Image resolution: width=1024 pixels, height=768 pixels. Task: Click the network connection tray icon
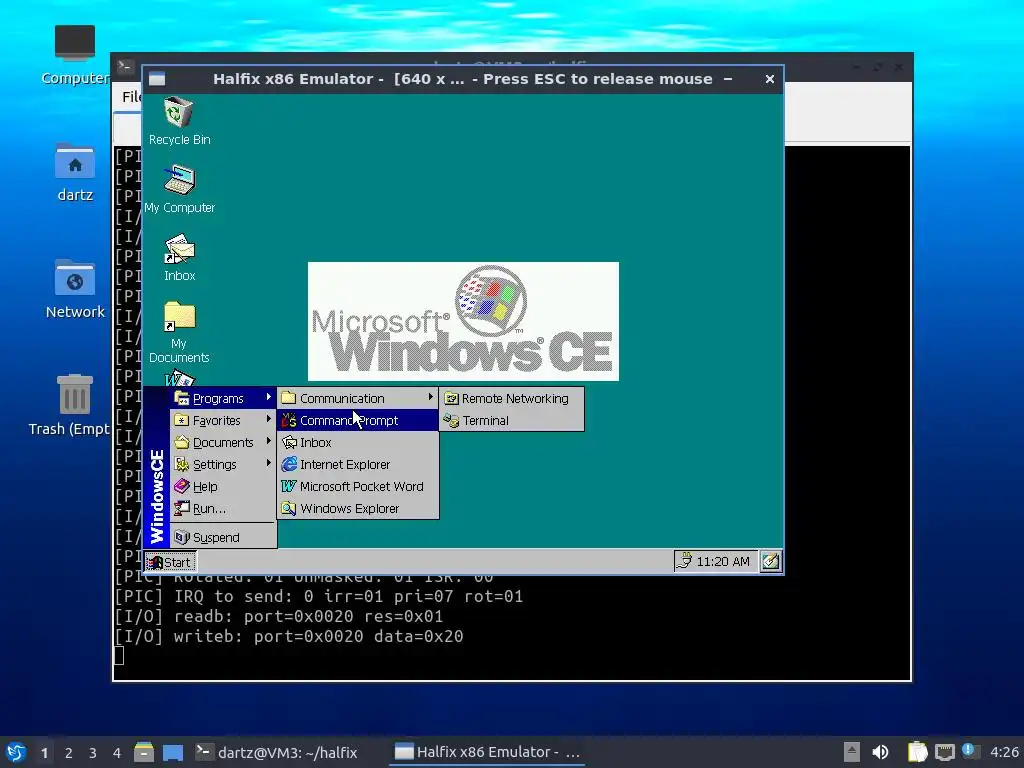point(684,561)
